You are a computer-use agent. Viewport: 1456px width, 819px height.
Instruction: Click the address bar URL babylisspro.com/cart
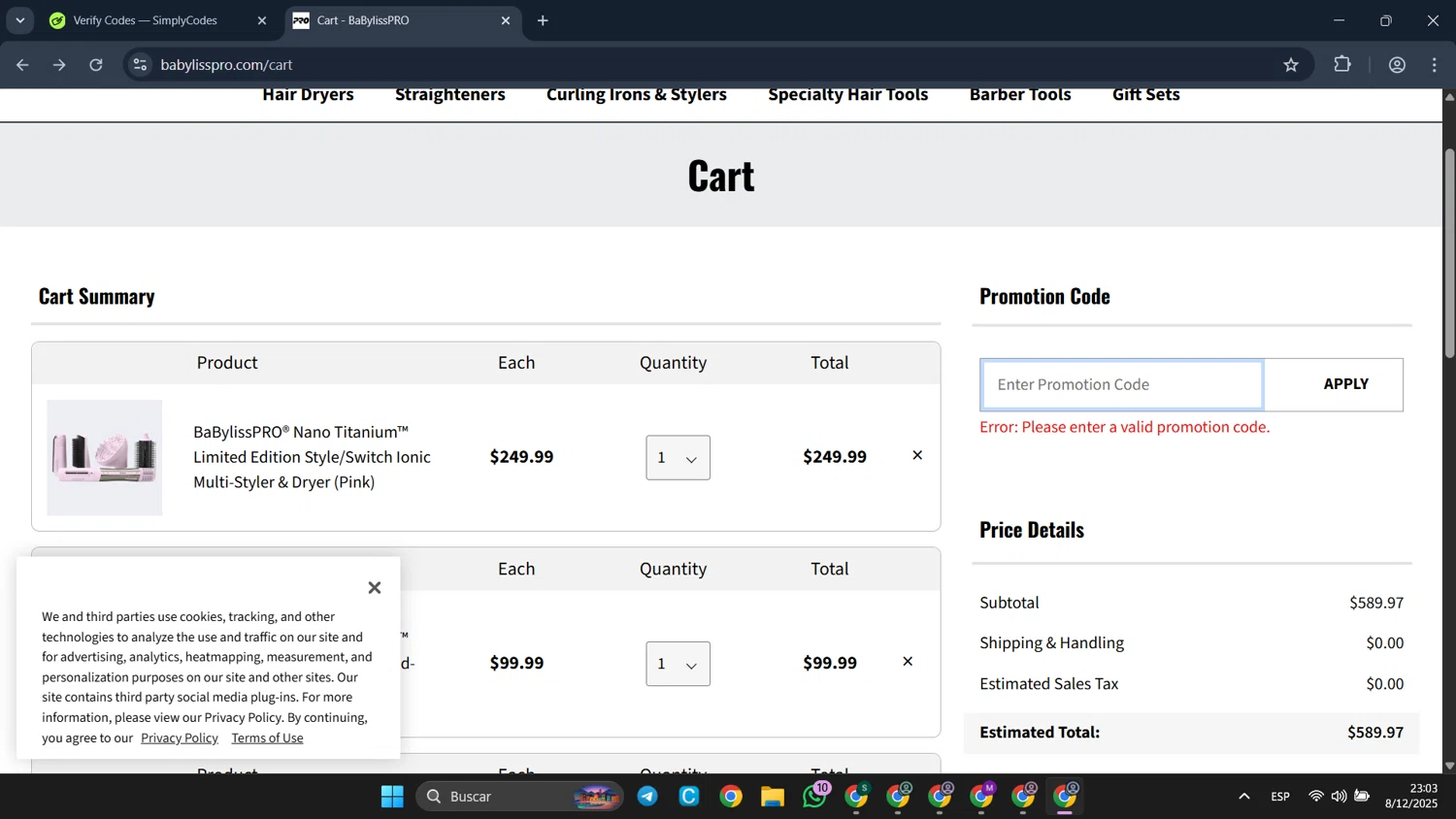click(226, 65)
